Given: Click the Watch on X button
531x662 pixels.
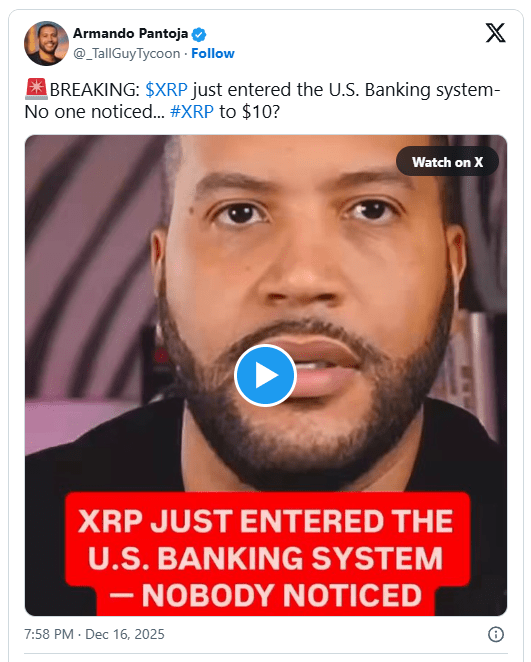Looking at the screenshot, I should tap(447, 162).
